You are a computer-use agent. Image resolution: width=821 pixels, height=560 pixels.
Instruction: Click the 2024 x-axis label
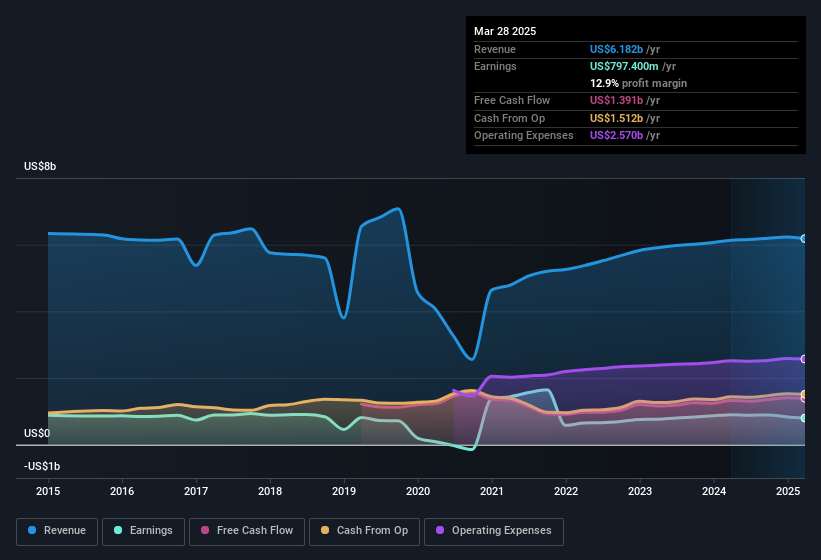(x=714, y=491)
